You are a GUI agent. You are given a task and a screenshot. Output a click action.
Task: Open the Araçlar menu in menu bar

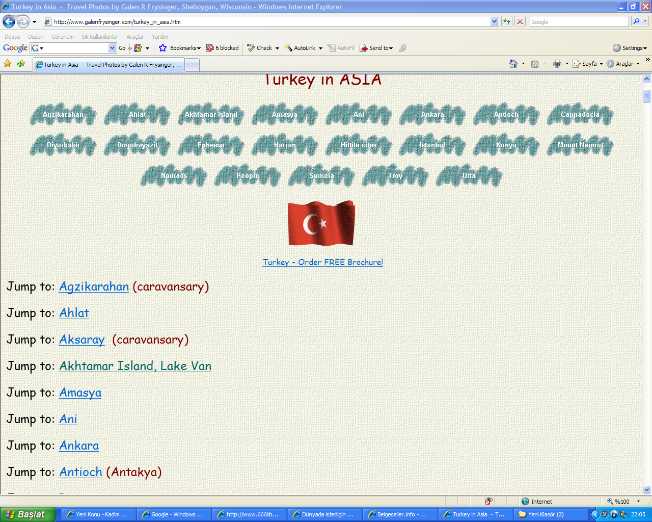click(x=135, y=37)
